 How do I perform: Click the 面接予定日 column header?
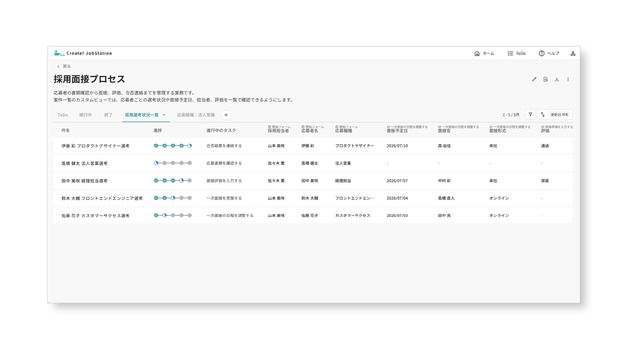[x=397, y=131]
